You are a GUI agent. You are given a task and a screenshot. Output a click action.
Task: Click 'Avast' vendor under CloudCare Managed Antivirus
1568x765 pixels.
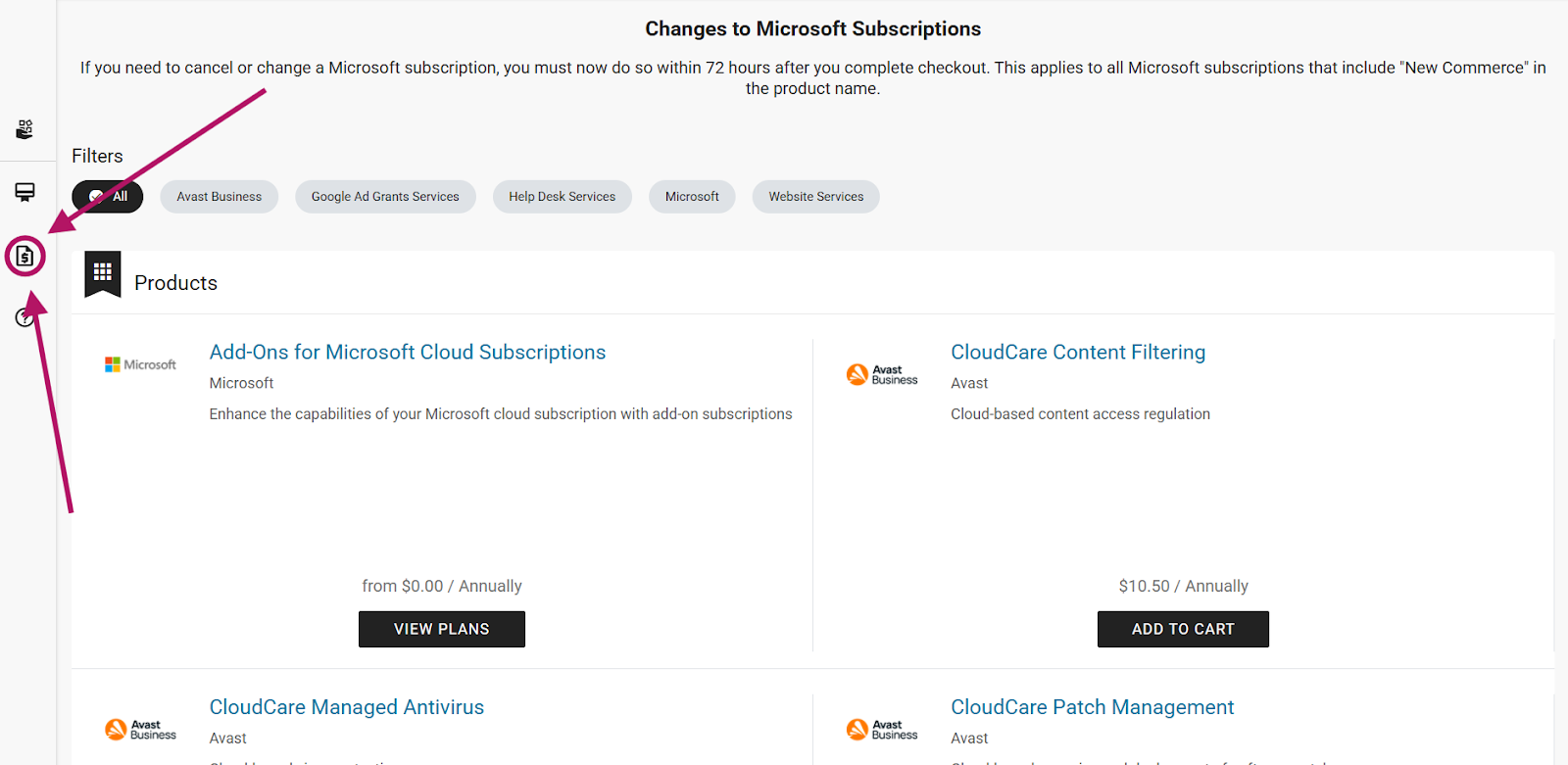pyautogui.click(x=228, y=739)
